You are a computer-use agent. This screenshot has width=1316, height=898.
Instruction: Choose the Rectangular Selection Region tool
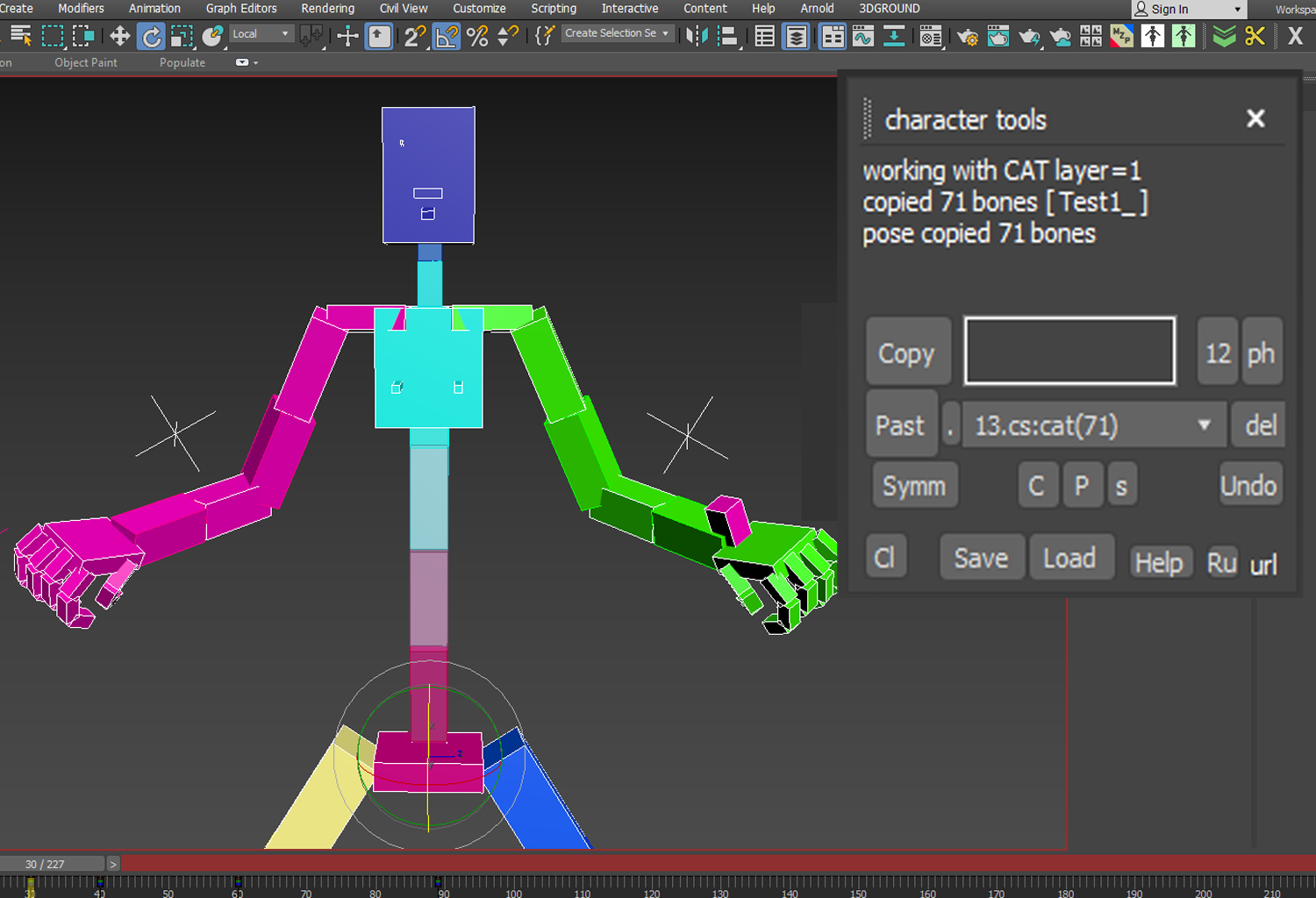(x=54, y=36)
